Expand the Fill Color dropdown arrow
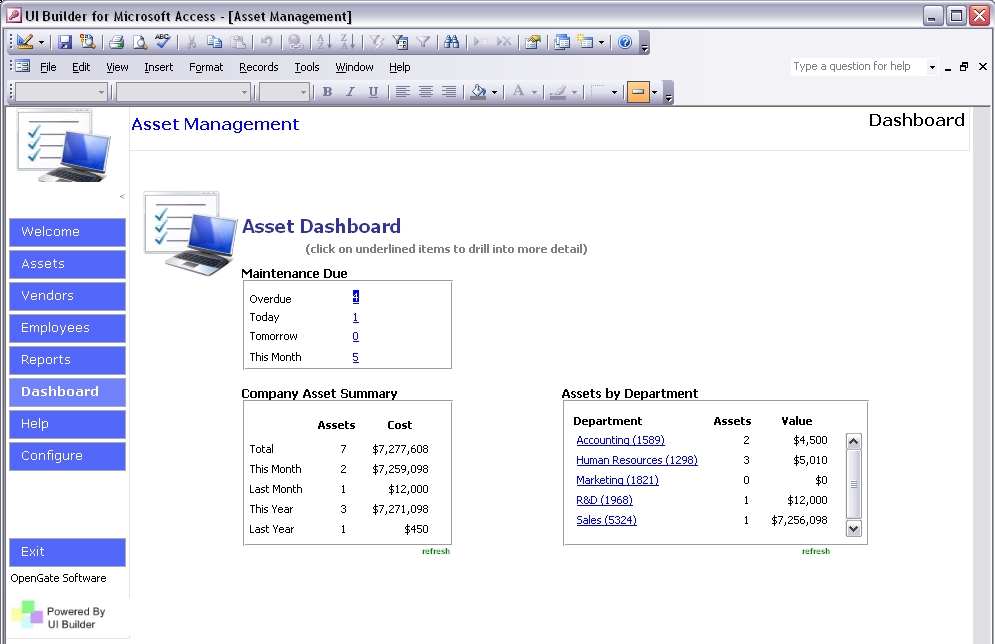The image size is (995, 644). point(494,93)
